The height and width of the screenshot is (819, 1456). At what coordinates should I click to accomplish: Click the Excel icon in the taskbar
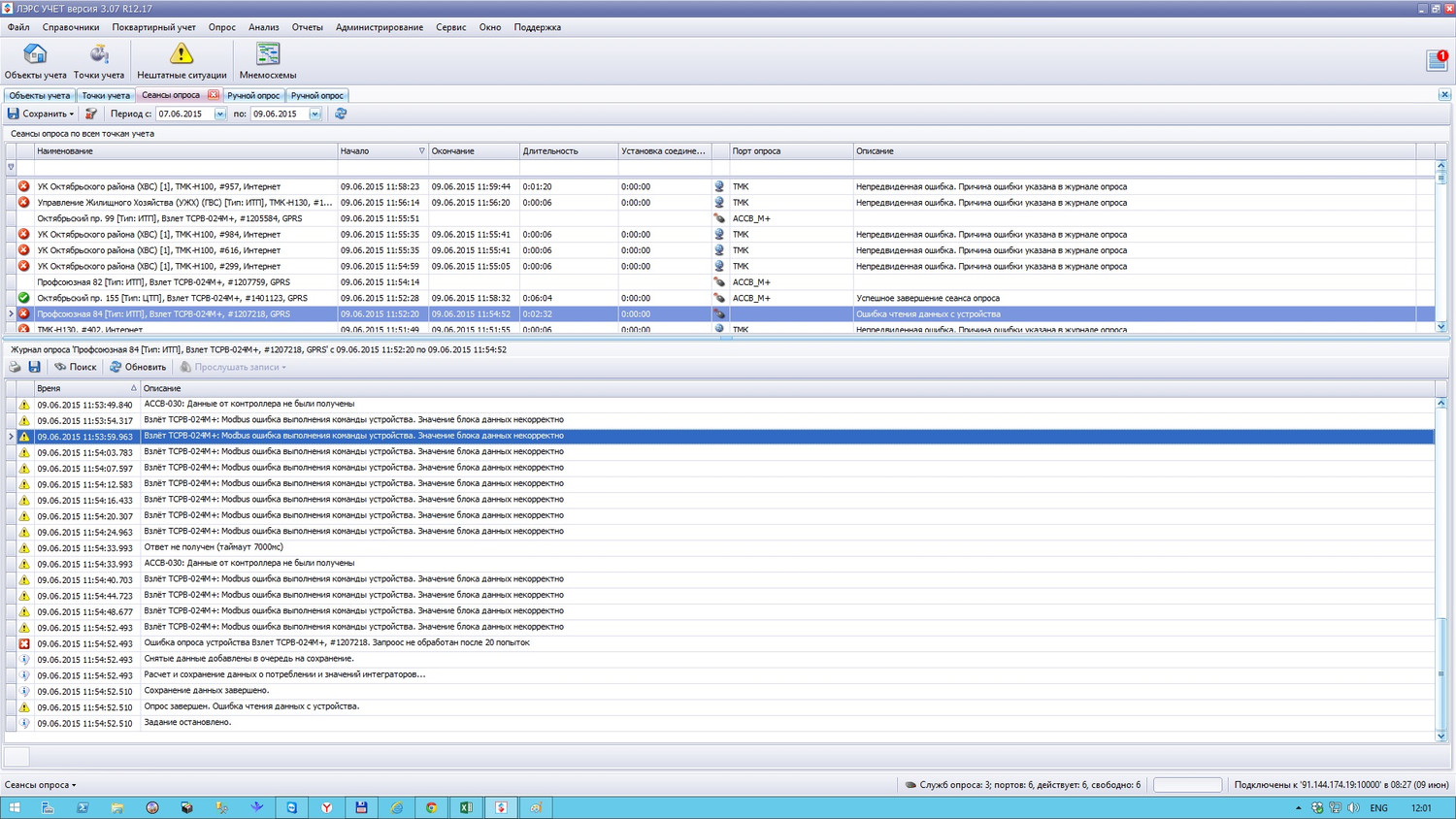[466, 807]
